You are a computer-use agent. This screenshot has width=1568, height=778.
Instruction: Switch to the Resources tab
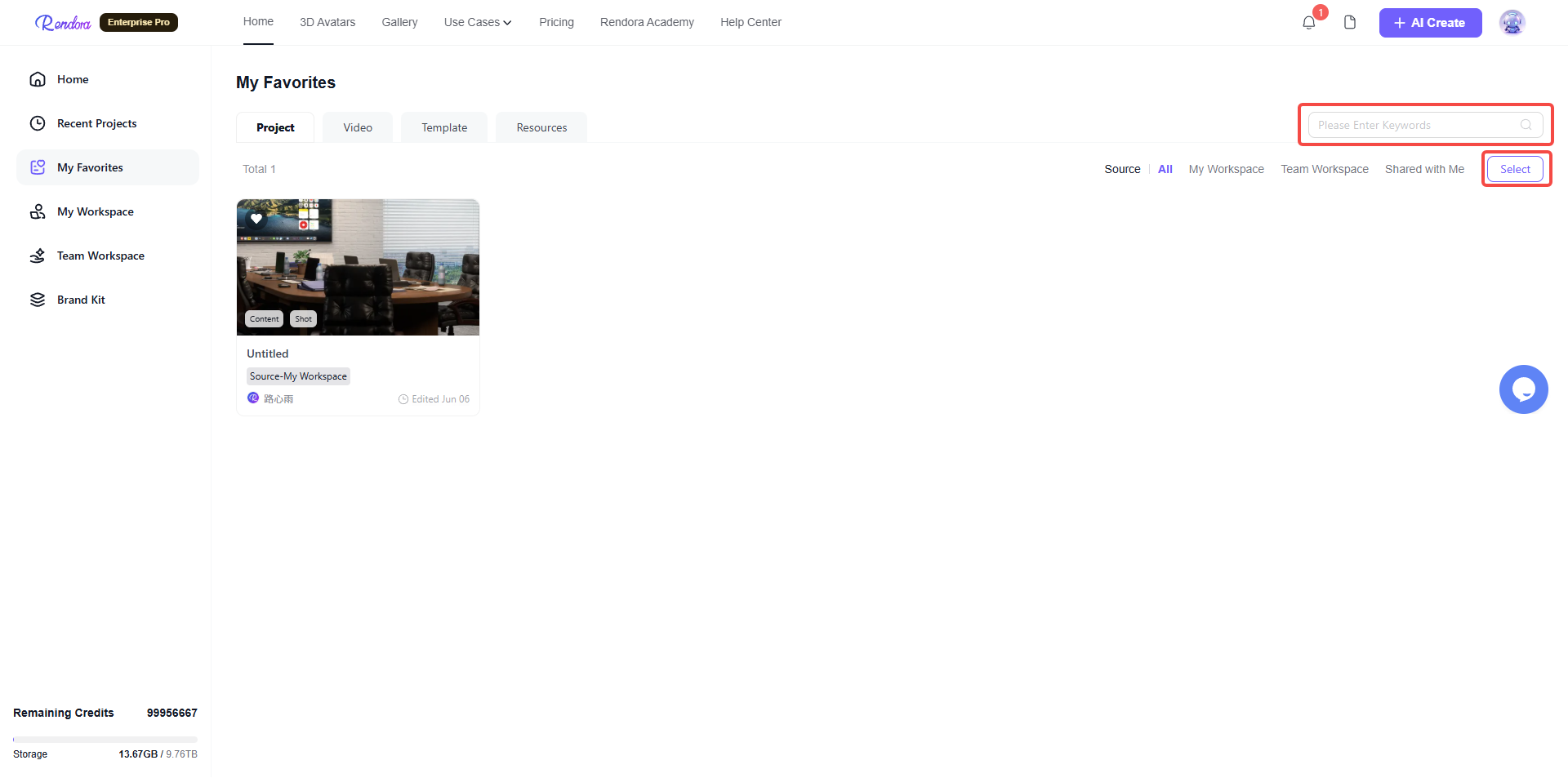click(x=541, y=127)
